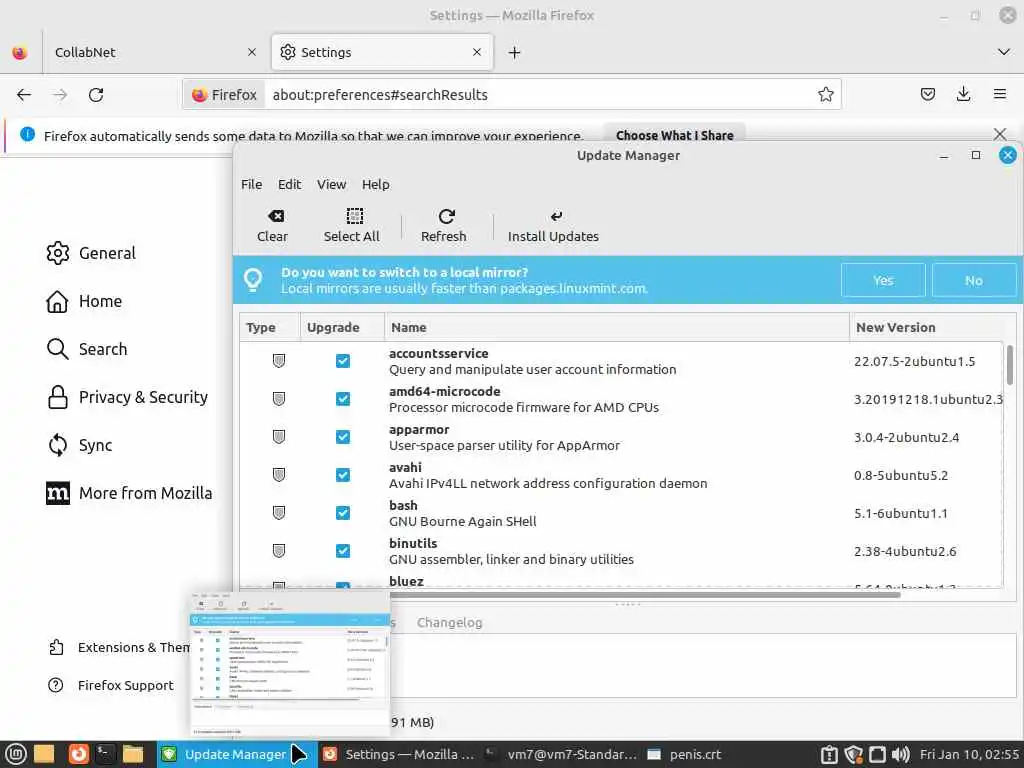Click the Refresh icon in Update Manager
Viewport: 1024px width, 768px height.
(447, 216)
